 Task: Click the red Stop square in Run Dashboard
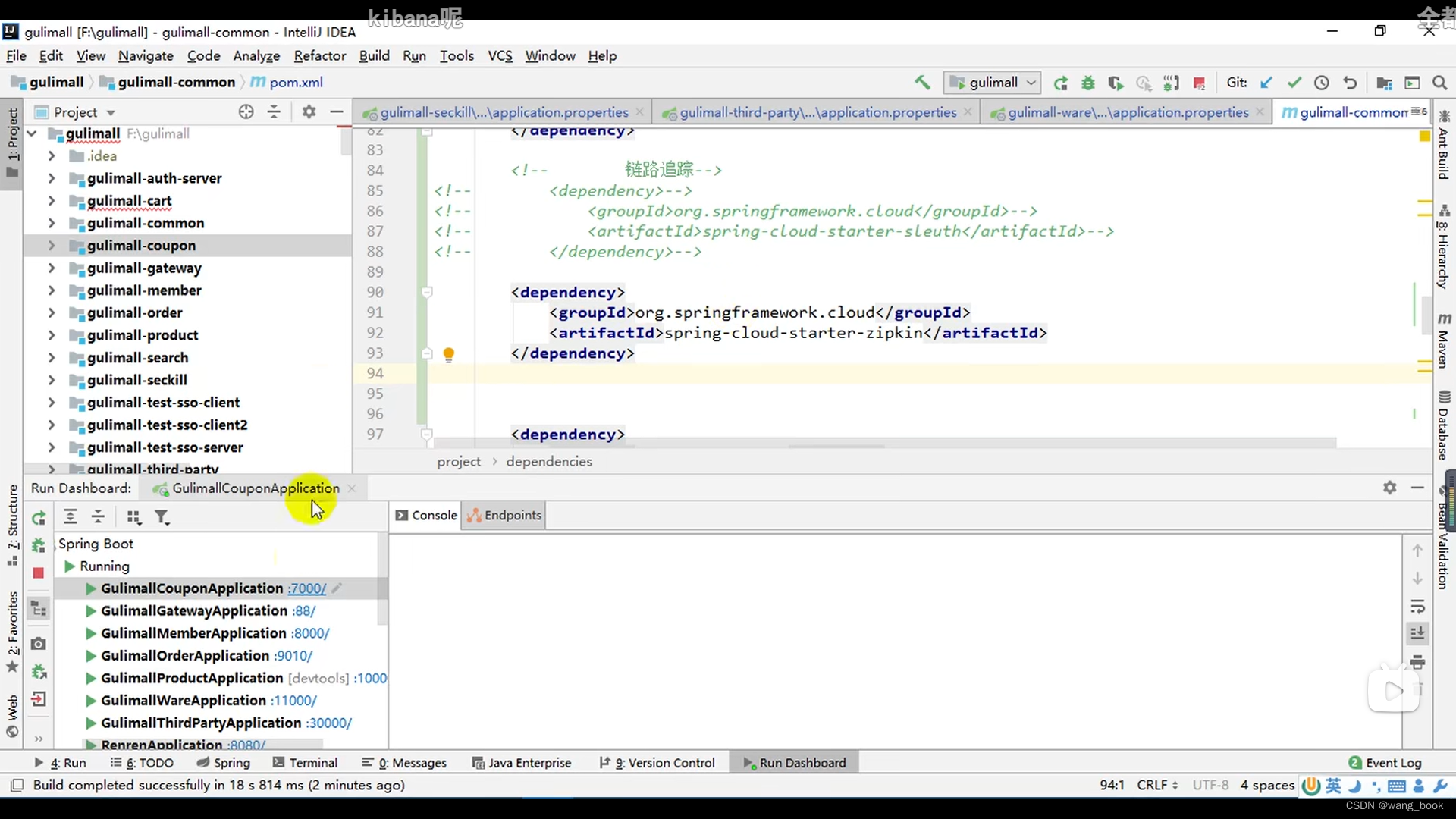pyautogui.click(x=39, y=573)
